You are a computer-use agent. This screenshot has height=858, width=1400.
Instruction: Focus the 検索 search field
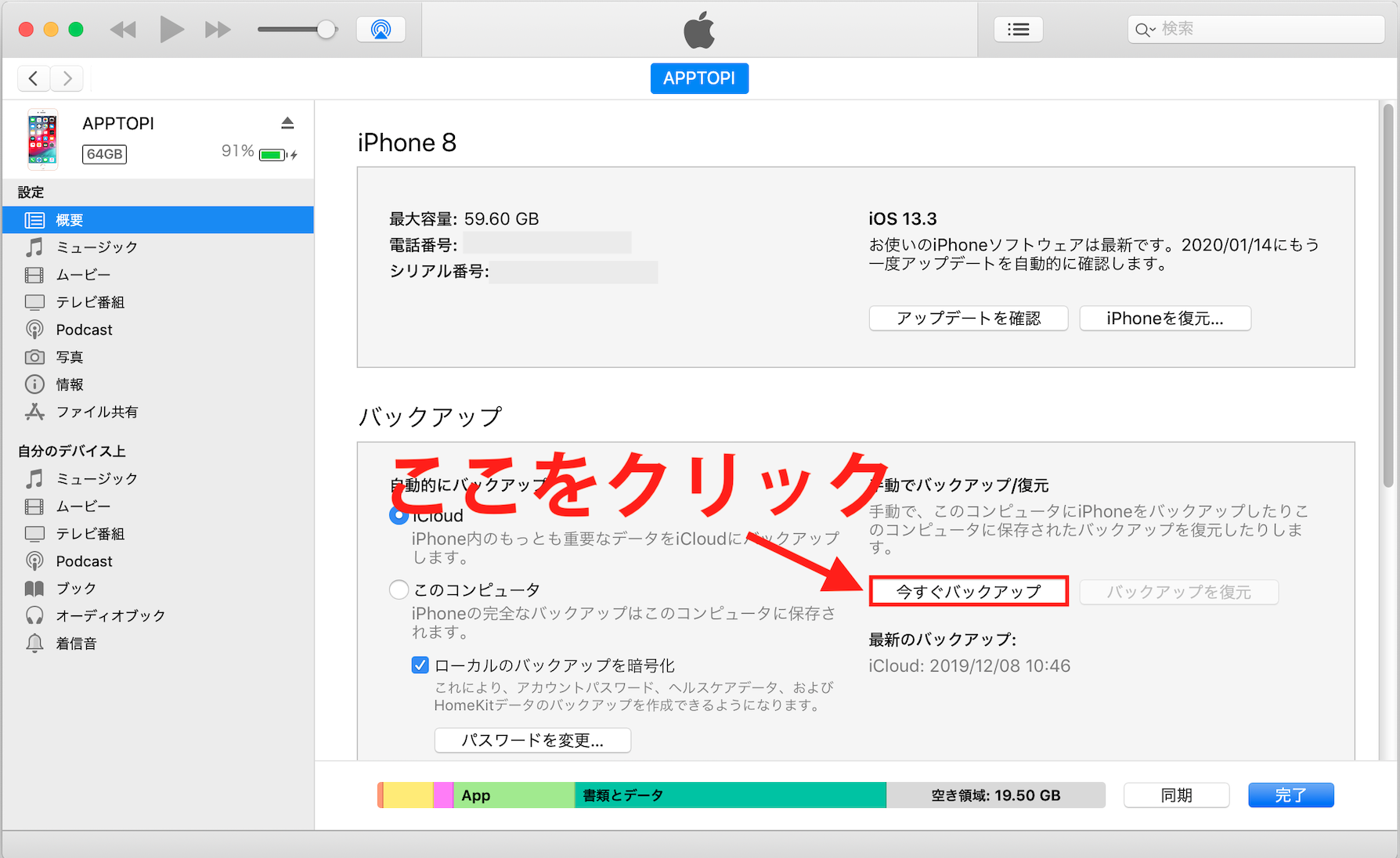point(1256,29)
